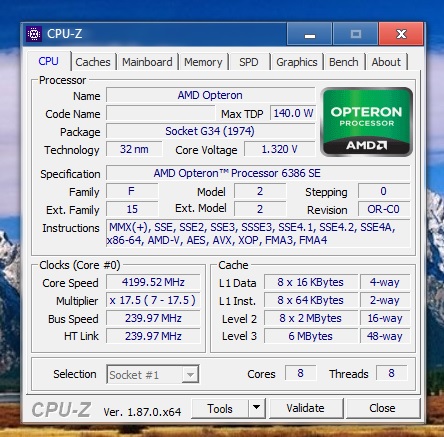Click the Tools button
The image size is (444, 437).
(x=220, y=408)
